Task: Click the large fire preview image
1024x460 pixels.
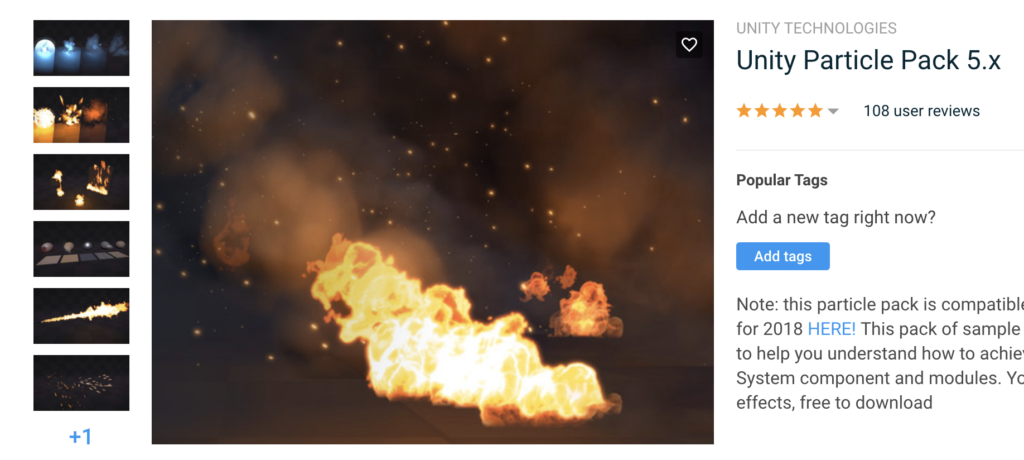Action: click(x=432, y=232)
